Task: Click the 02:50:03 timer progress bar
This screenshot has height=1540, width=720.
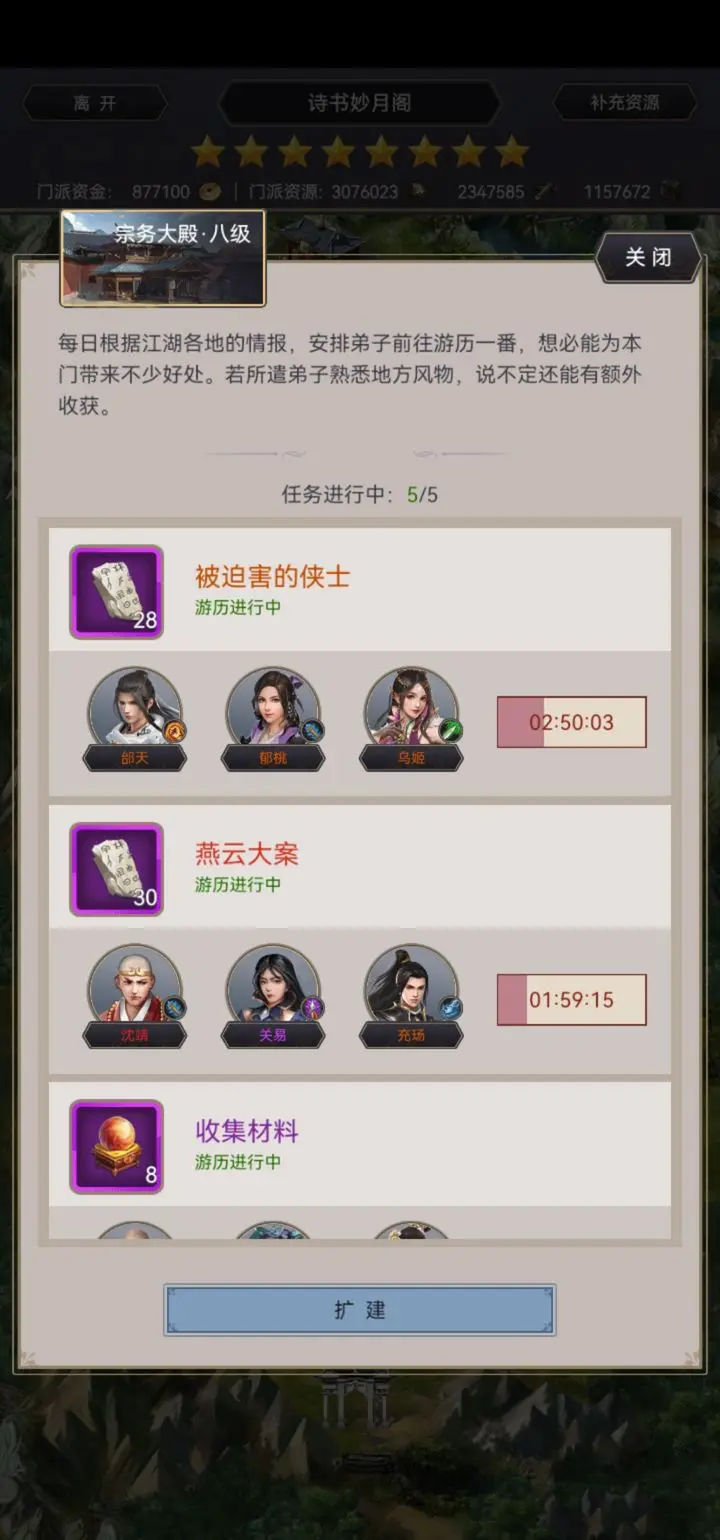Action: click(572, 722)
